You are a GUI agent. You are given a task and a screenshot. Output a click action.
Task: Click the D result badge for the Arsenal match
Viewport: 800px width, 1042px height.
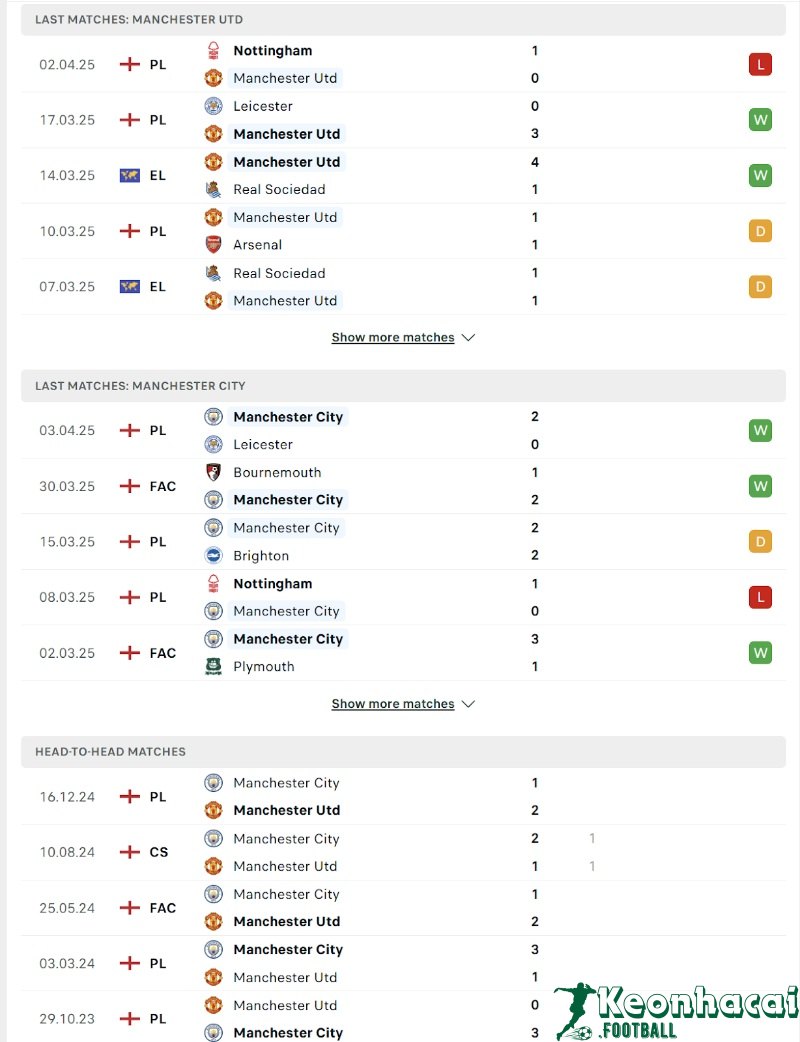point(760,231)
